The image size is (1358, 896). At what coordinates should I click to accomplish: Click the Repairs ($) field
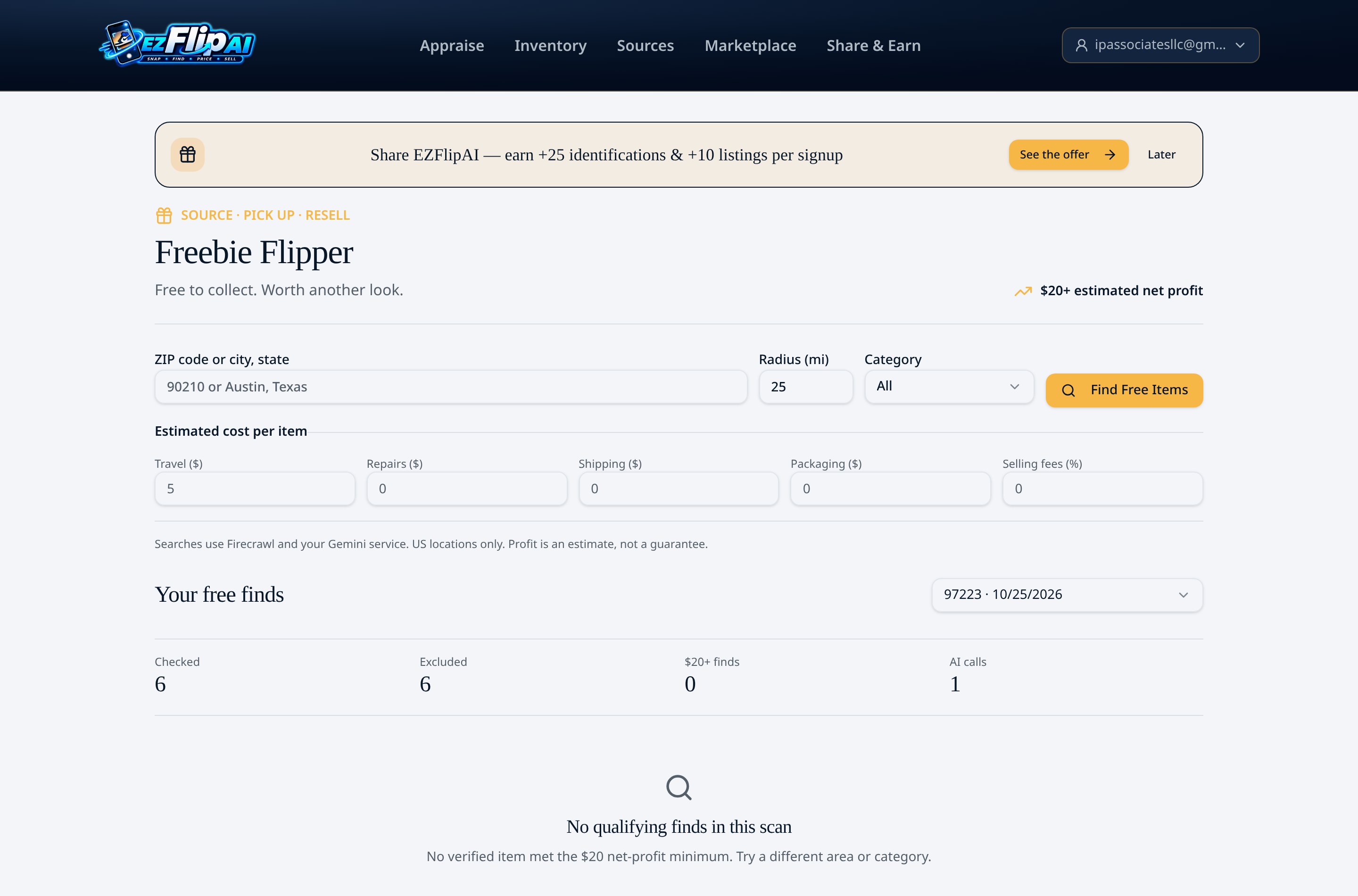pos(467,489)
